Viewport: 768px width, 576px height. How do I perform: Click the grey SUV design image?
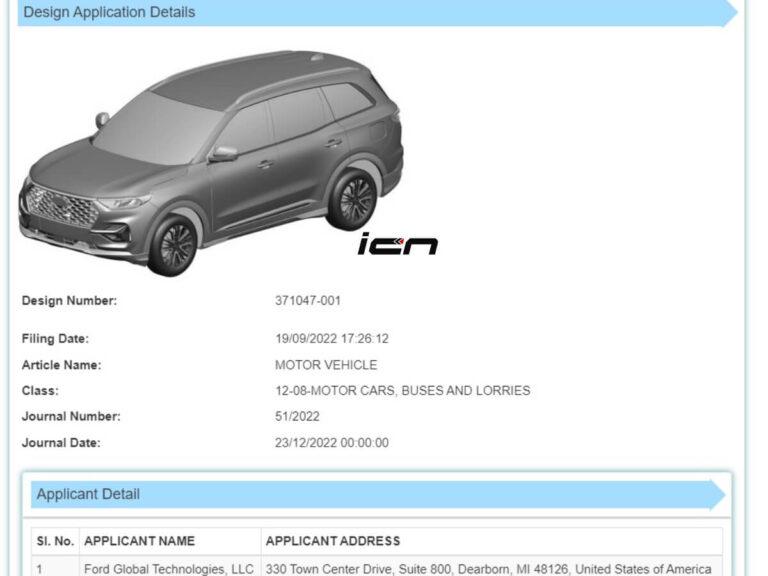(212, 163)
